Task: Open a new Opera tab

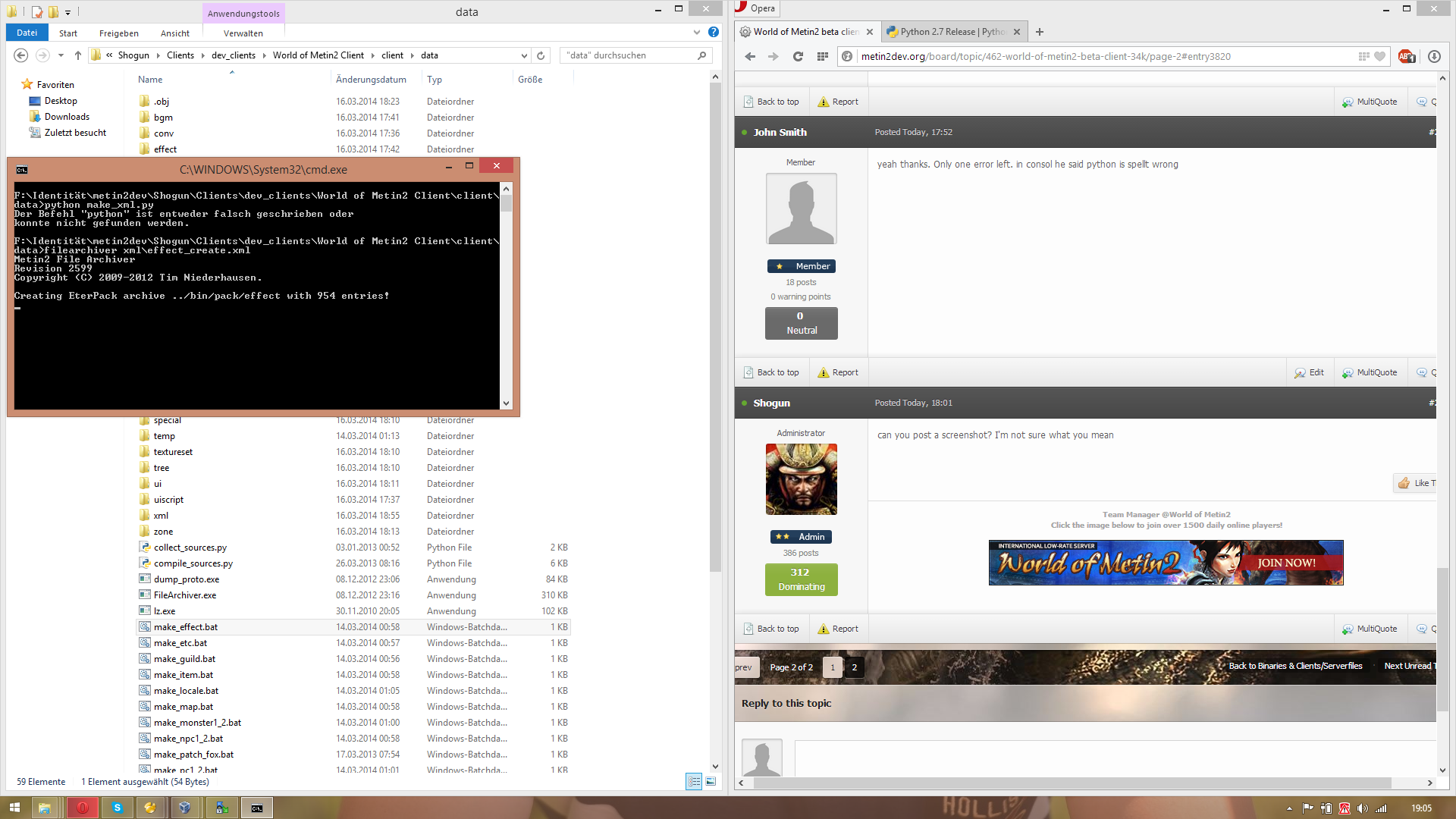Action: [1040, 32]
